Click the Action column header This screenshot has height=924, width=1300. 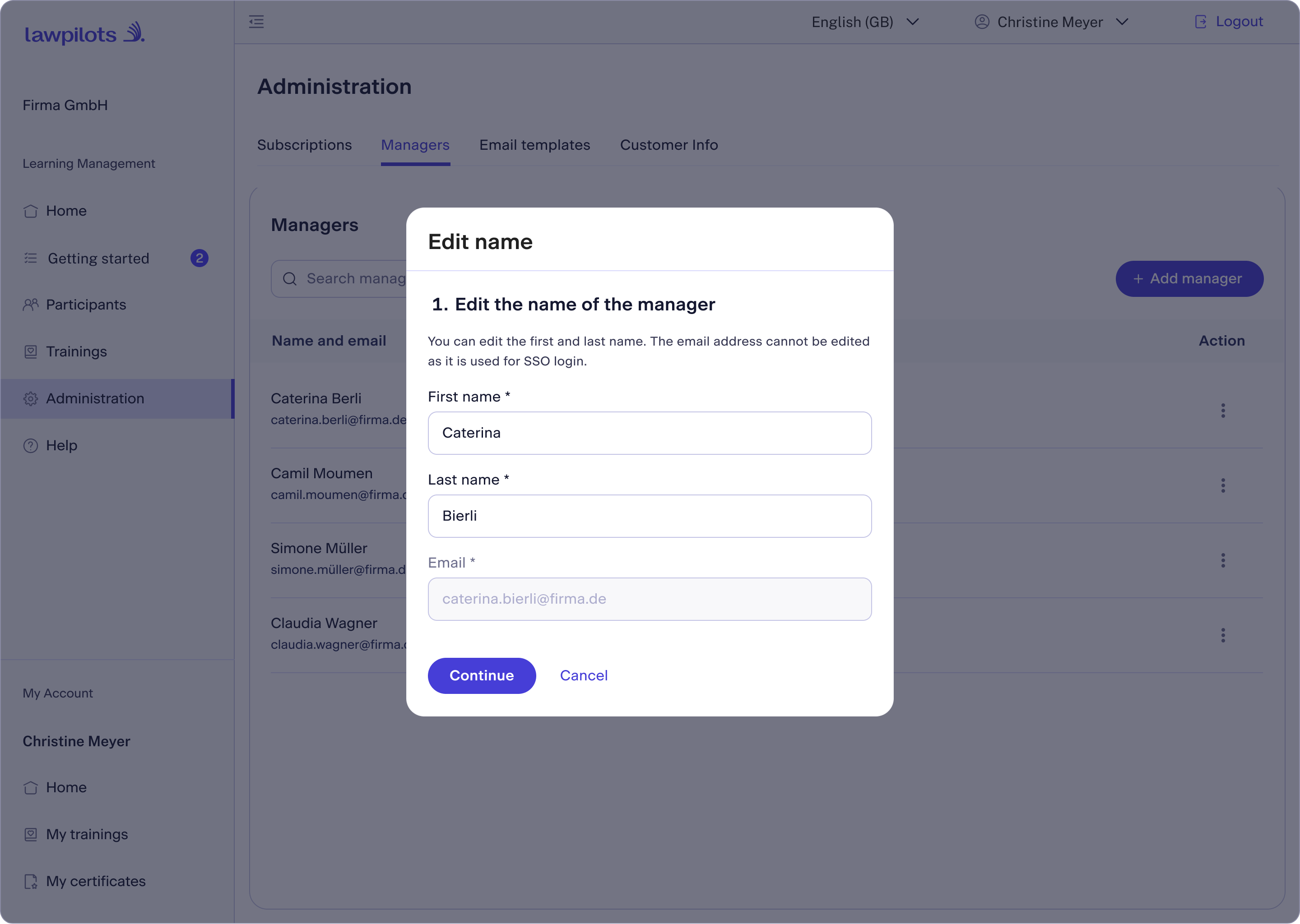(1221, 341)
